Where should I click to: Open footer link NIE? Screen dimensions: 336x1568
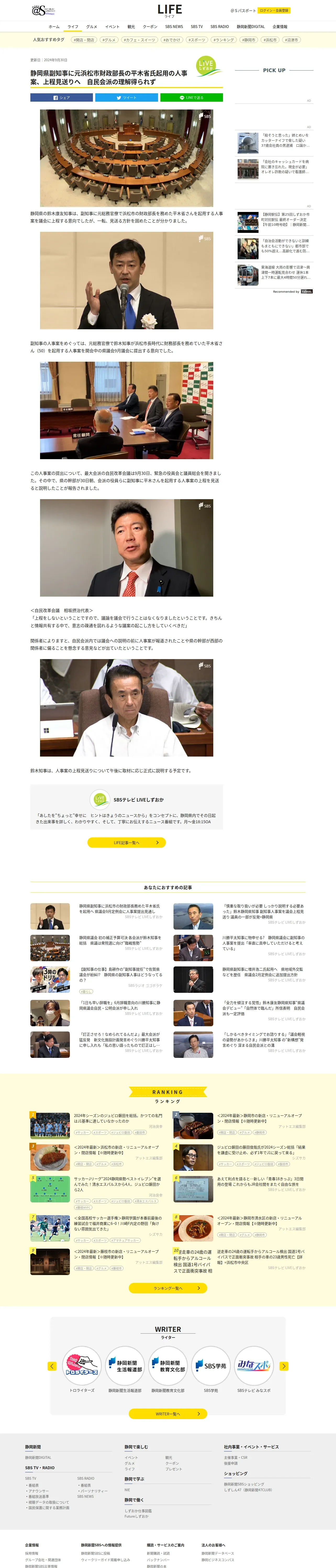[127, 1490]
